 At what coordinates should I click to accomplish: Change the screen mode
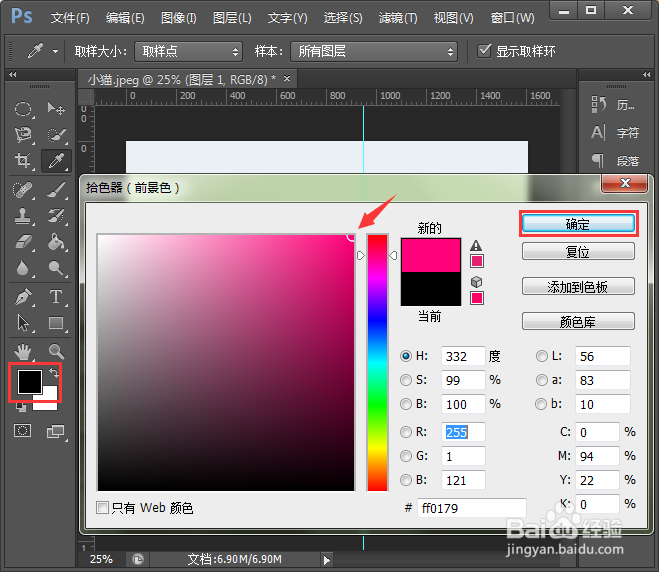tap(56, 431)
